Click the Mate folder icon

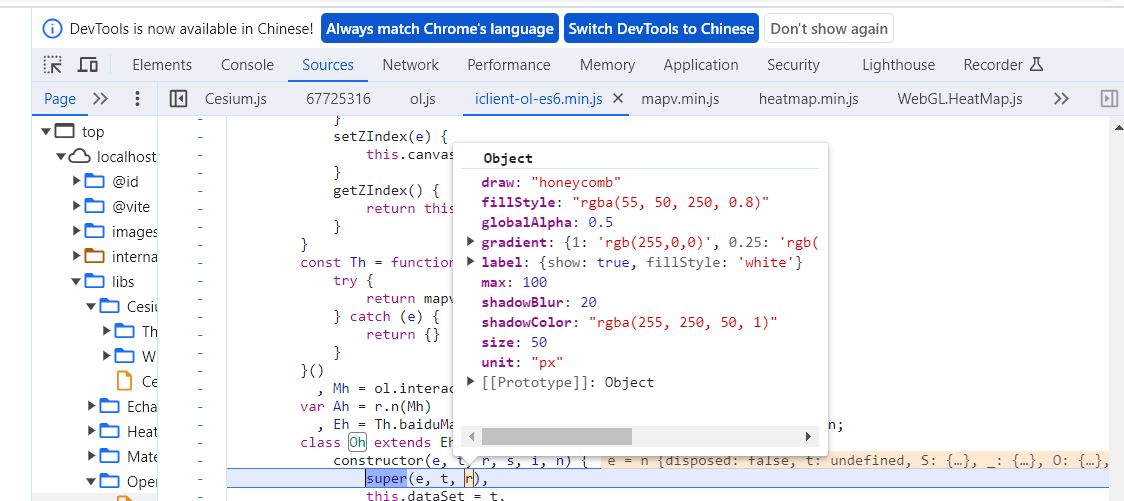click(110, 457)
